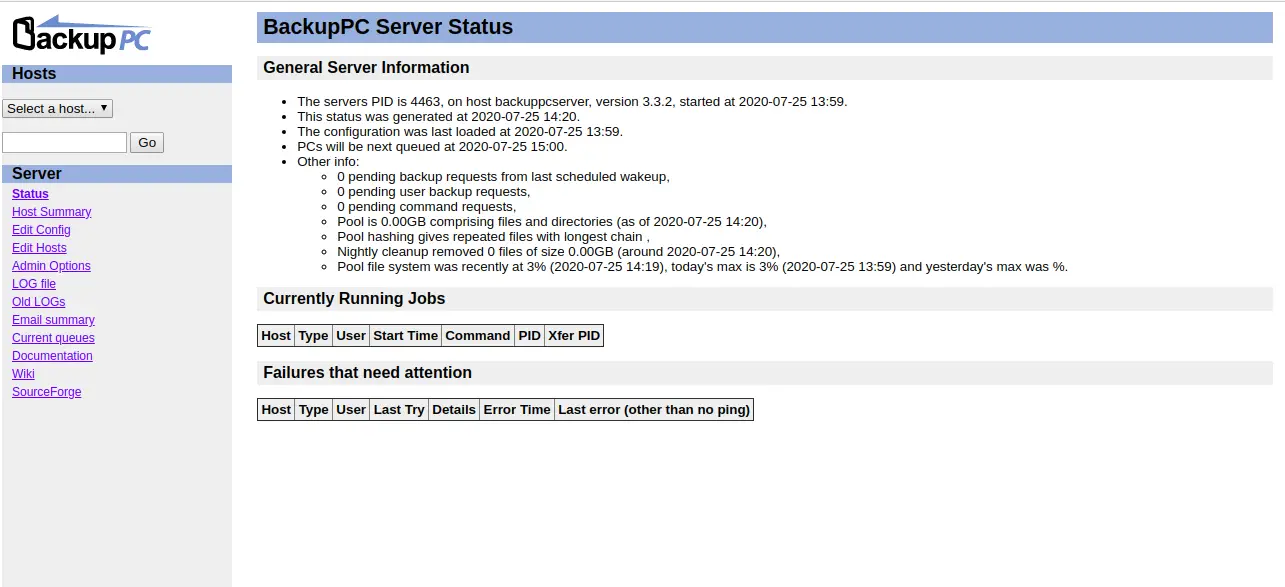Click 0 pending backup requests line
This screenshot has width=1285, height=587.
[x=503, y=177]
